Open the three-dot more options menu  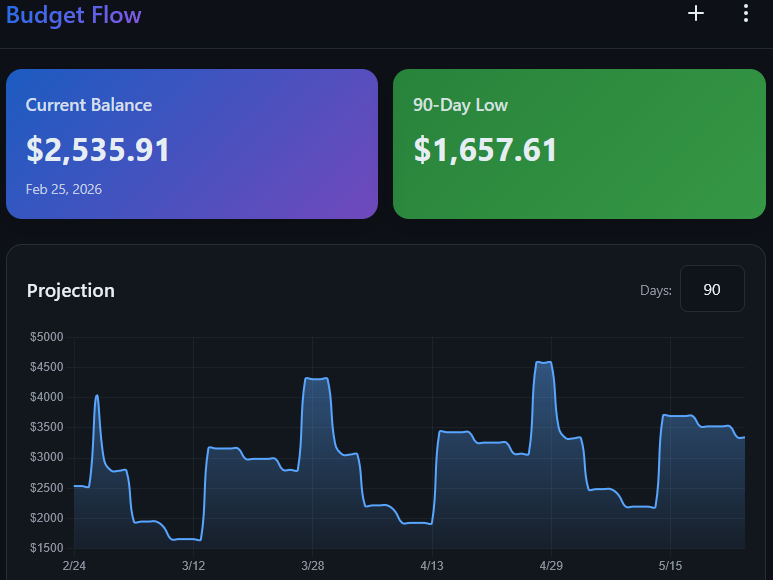(745, 13)
